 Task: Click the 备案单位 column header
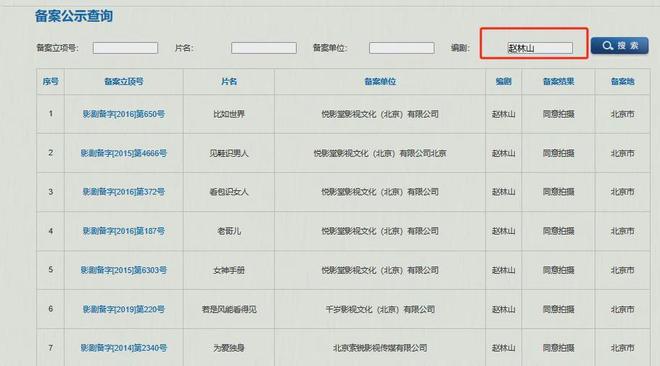(x=380, y=82)
